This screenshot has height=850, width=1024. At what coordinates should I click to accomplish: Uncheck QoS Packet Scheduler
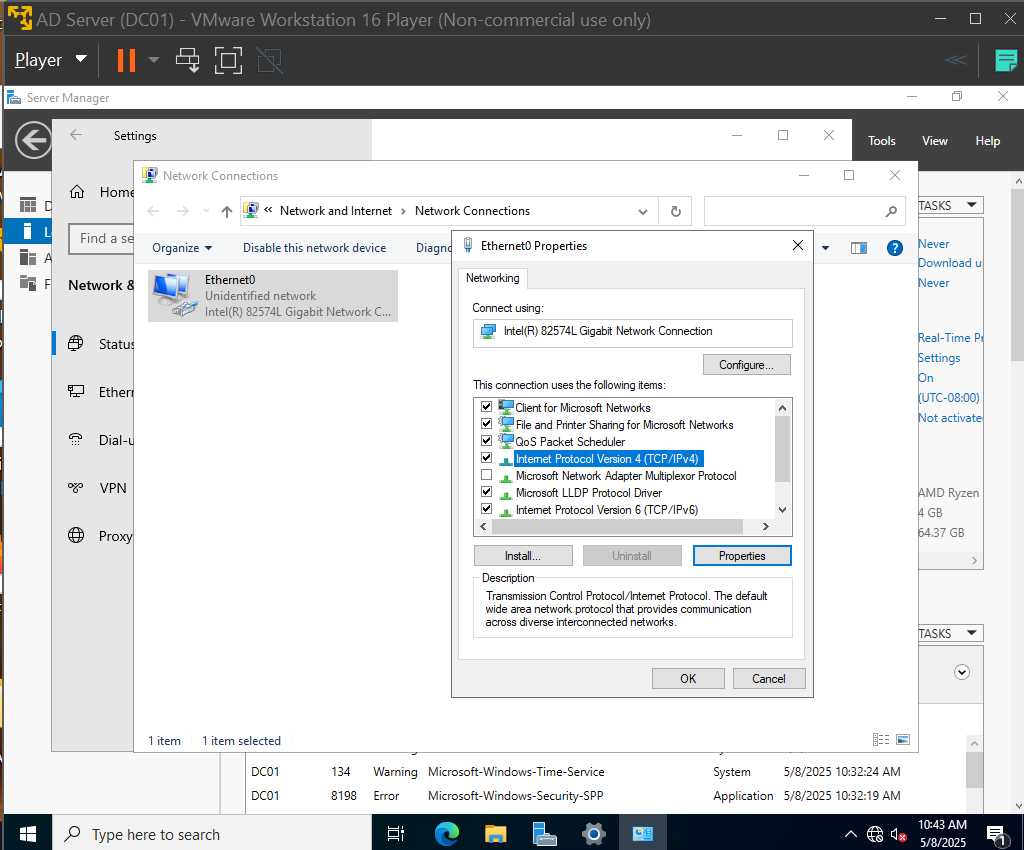coord(487,441)
